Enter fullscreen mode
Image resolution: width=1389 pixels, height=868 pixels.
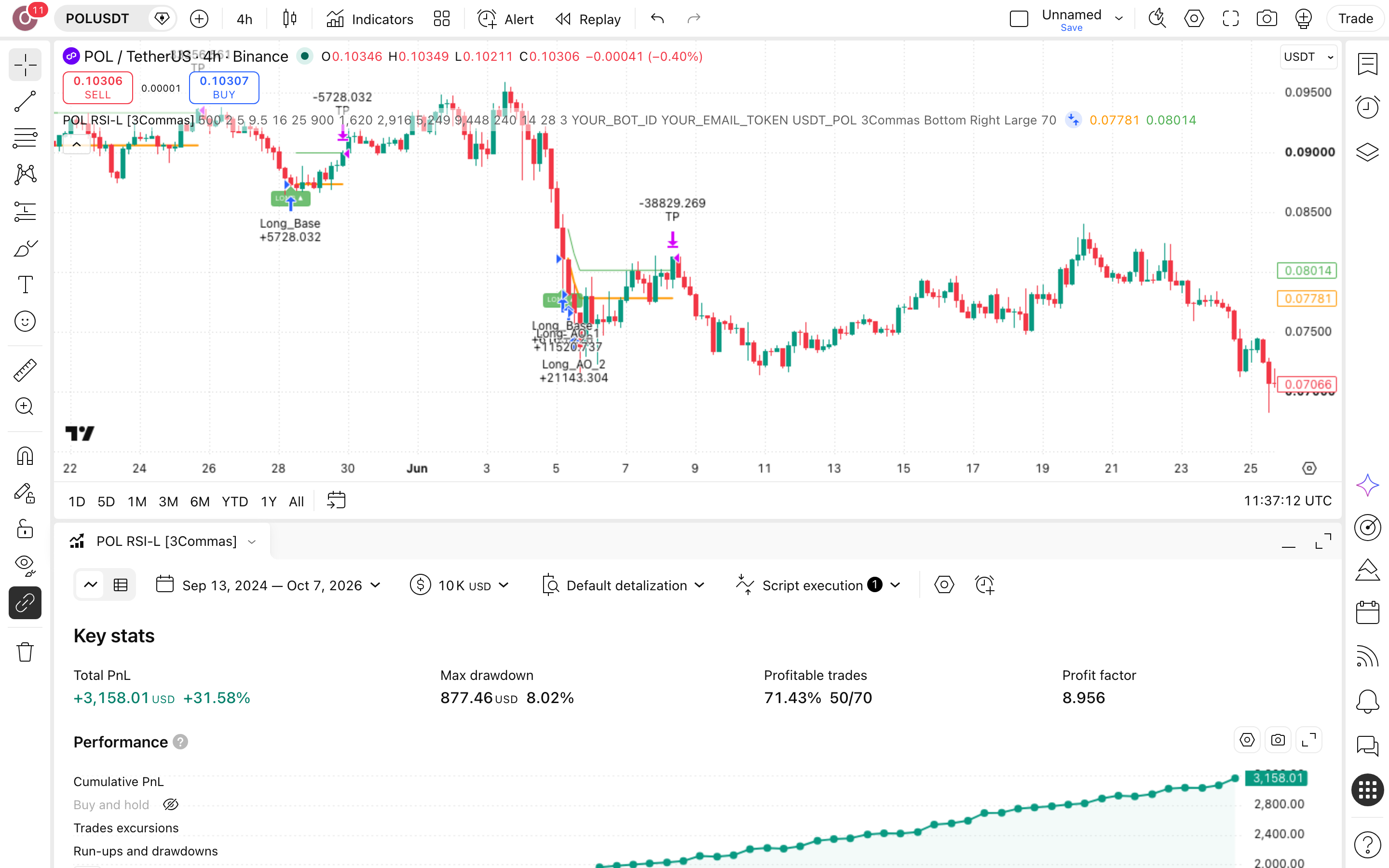click(1231, 19)
